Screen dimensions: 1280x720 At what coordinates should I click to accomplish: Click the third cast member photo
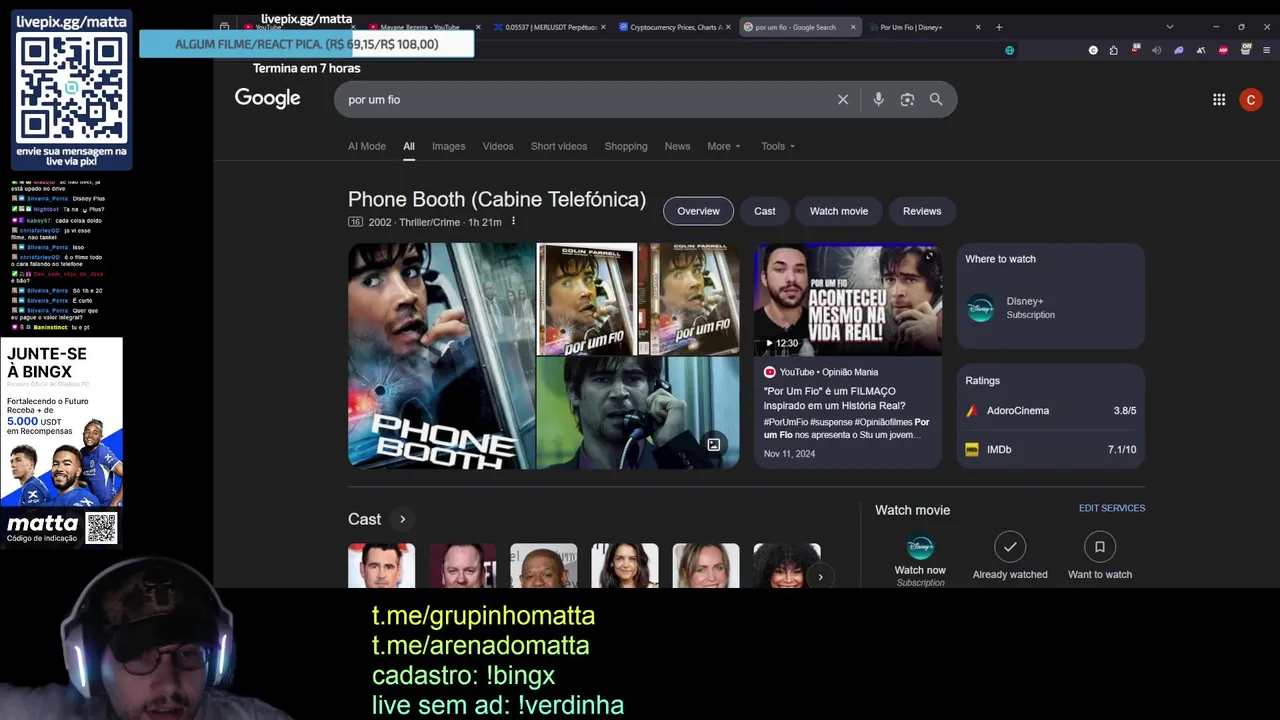point(544,565)
